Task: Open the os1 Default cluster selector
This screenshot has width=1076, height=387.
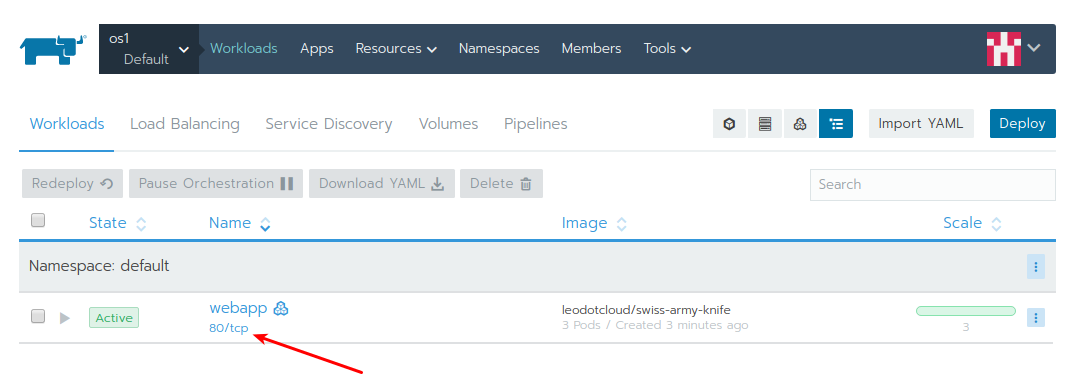Action: 149,49
